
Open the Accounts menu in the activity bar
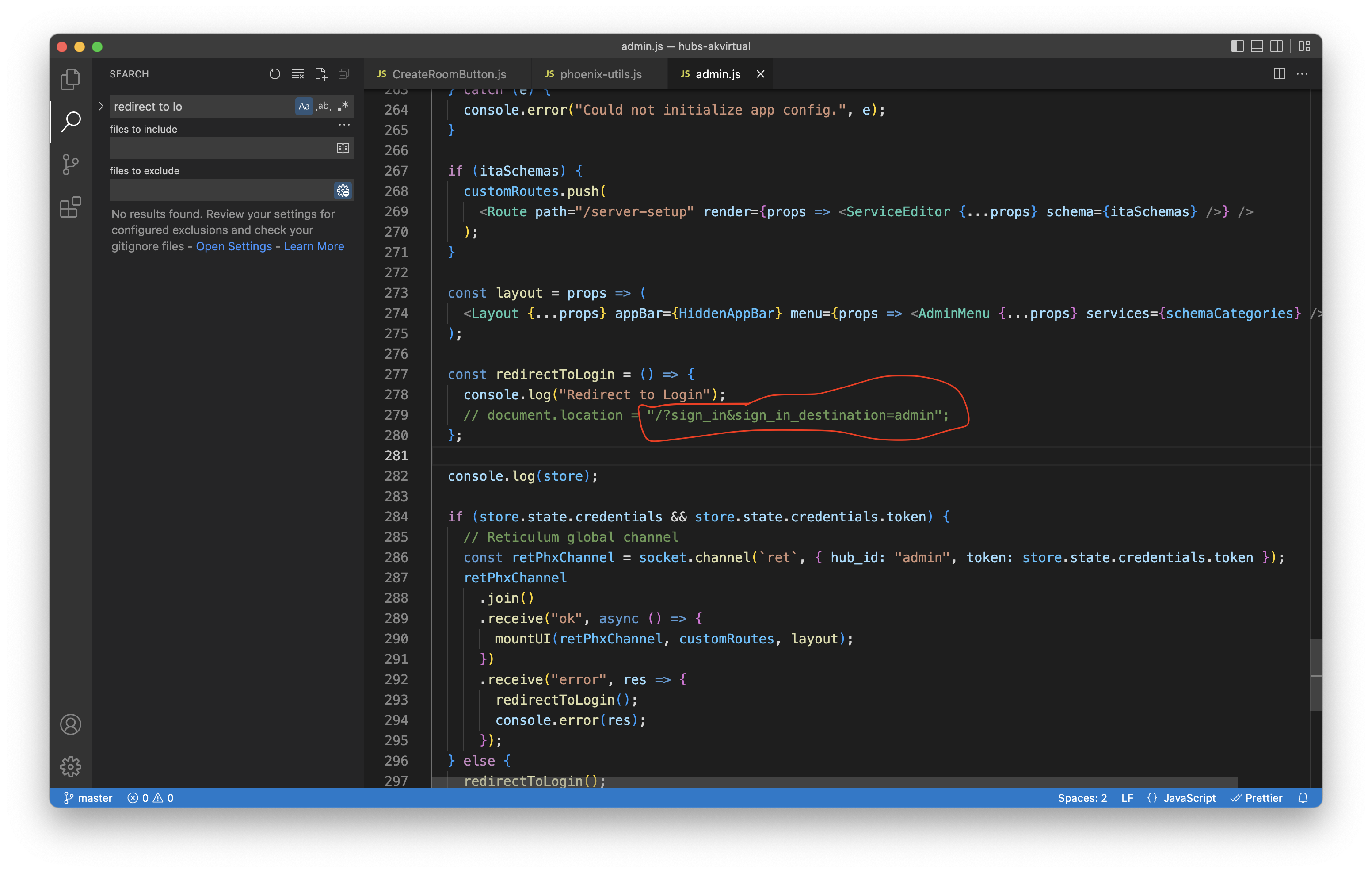point(70,725)
